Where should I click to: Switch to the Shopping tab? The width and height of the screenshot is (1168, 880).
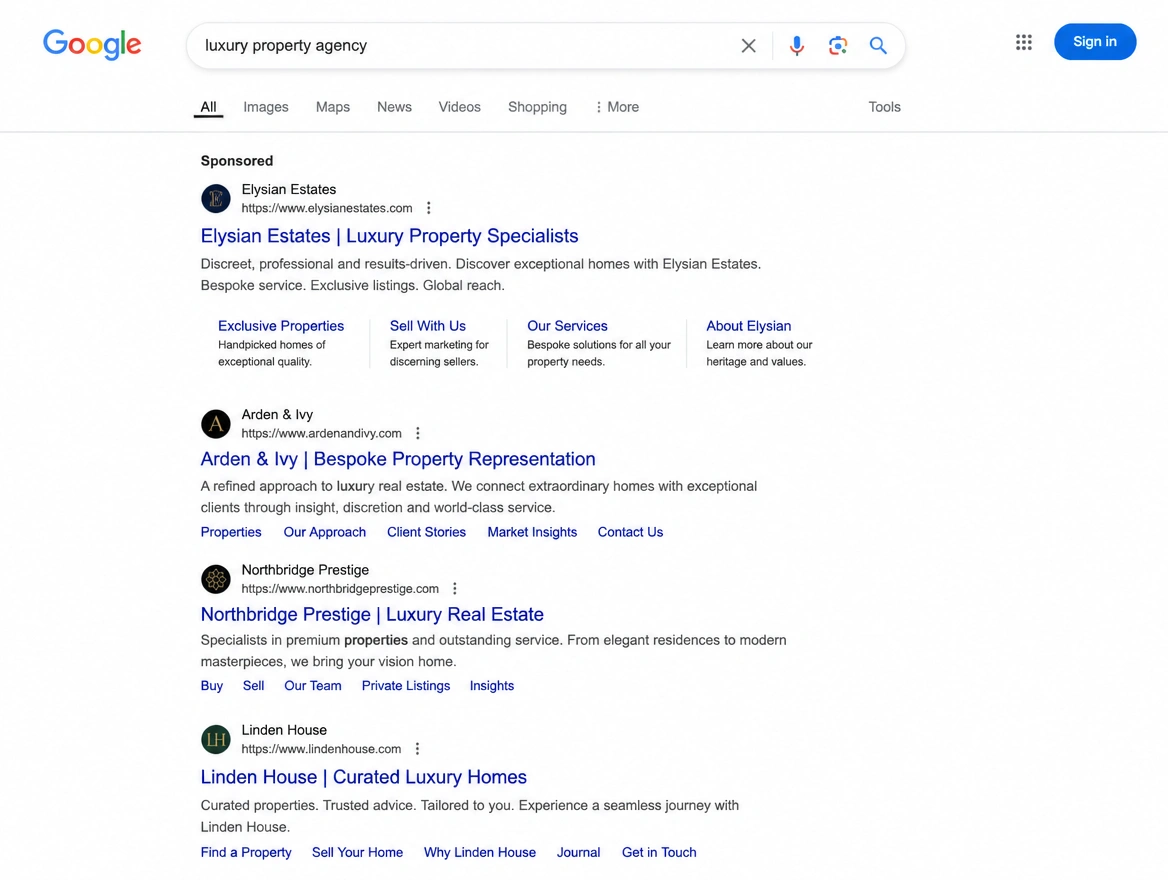coord(537,107)
